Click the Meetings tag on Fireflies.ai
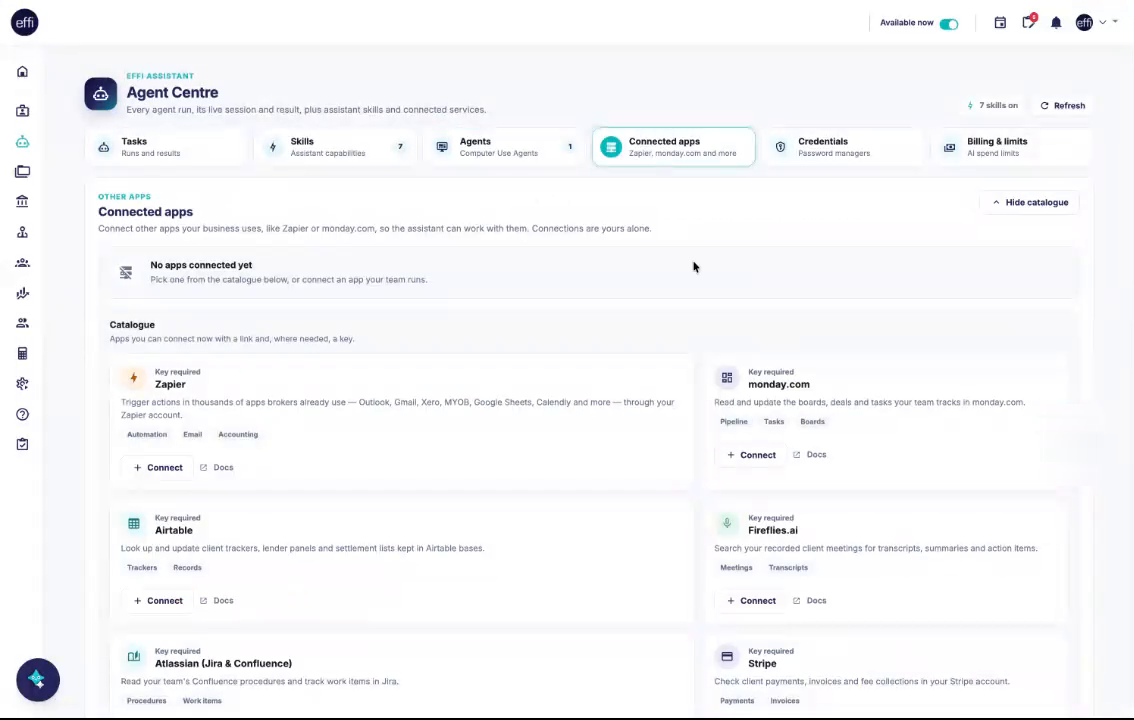 (x=736, y=567)
